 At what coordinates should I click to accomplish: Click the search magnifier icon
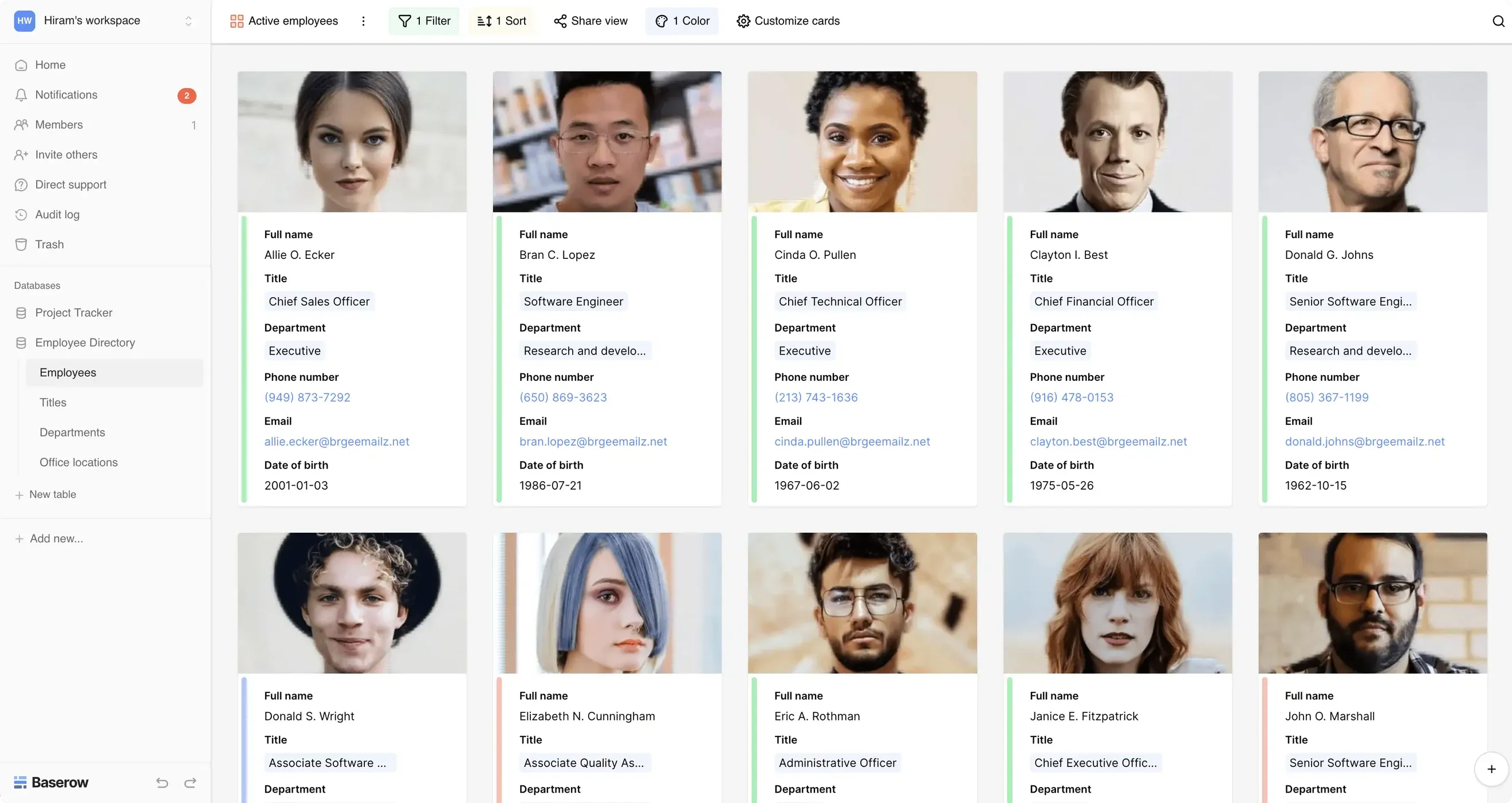click(x=1498, y=21)
